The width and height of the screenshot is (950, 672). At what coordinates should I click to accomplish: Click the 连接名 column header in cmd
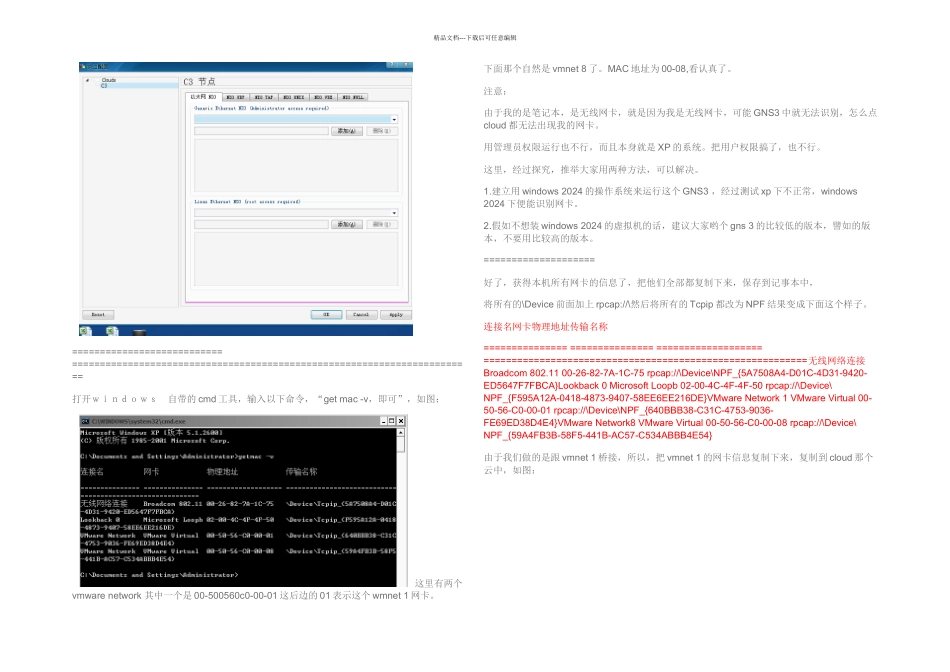(x=92, y=471)
